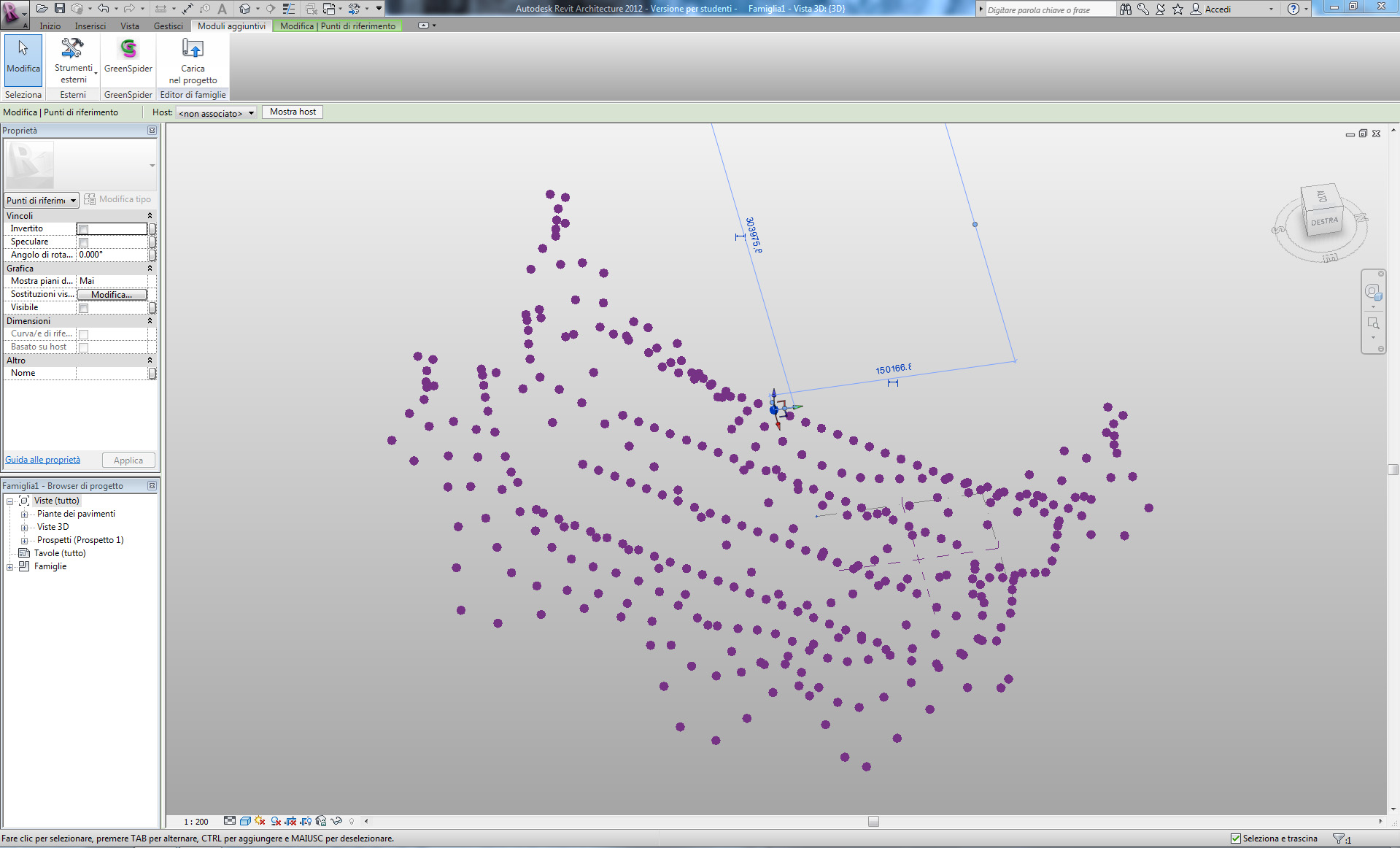Open the Accedi sign-in dropdown
The height and width of the screenshot is (848, 1400).
[x=1271, y=9]
